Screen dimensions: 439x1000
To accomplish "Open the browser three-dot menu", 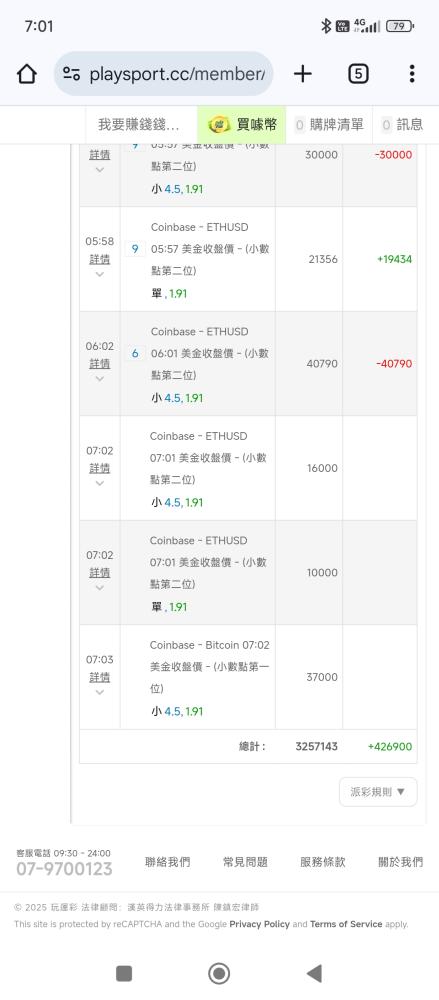I will (x=412, y=74).
